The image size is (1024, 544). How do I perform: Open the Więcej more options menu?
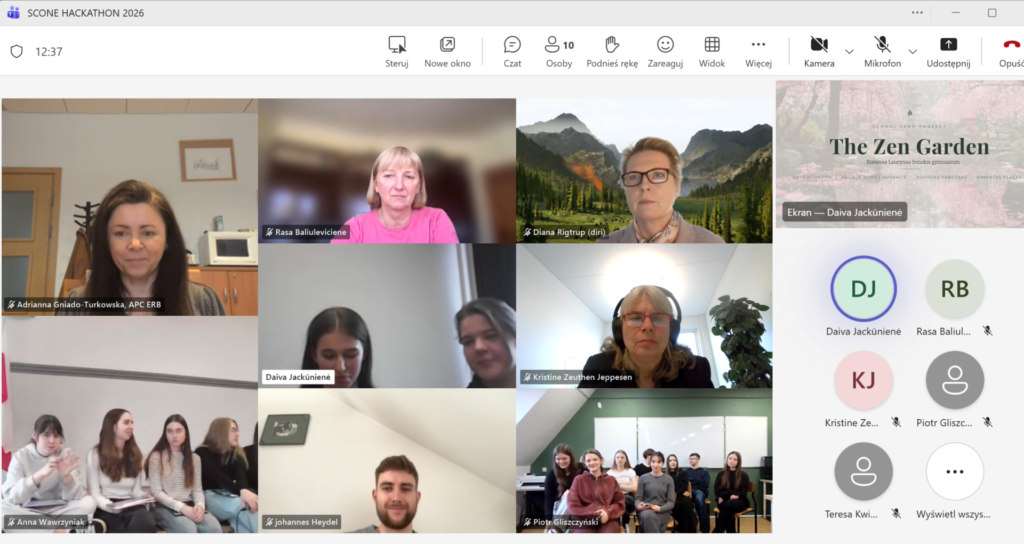[758, 45]
